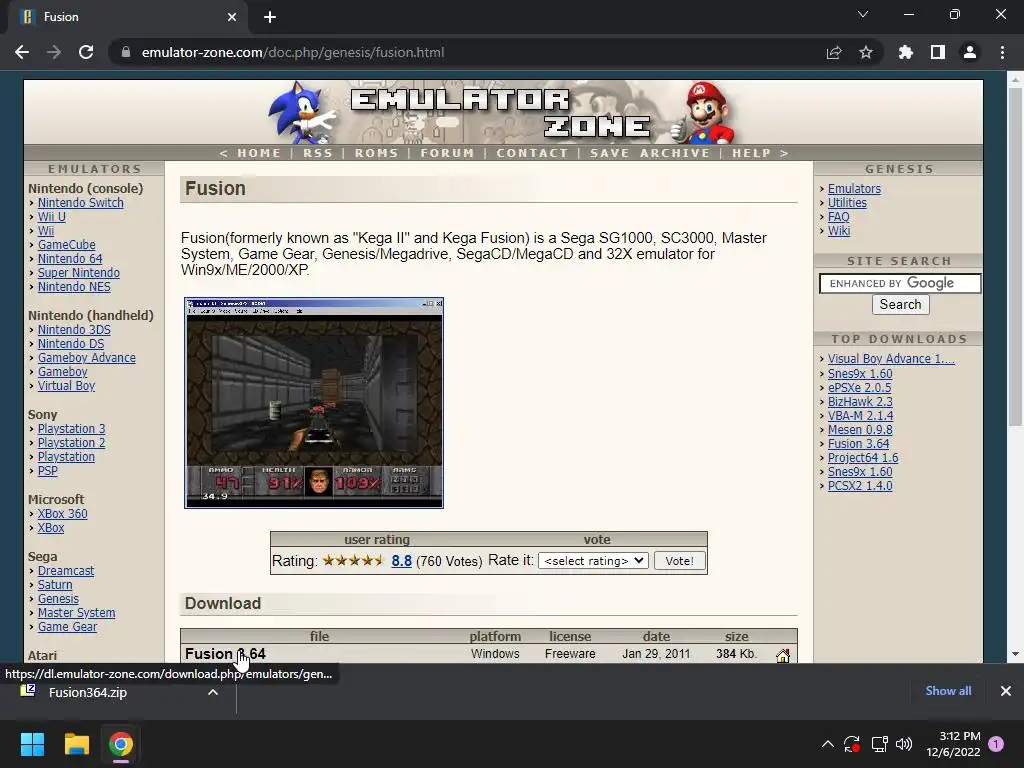Click in the Google site search field
This screenshot has height=768, width=1024.
tap(900, 283)
